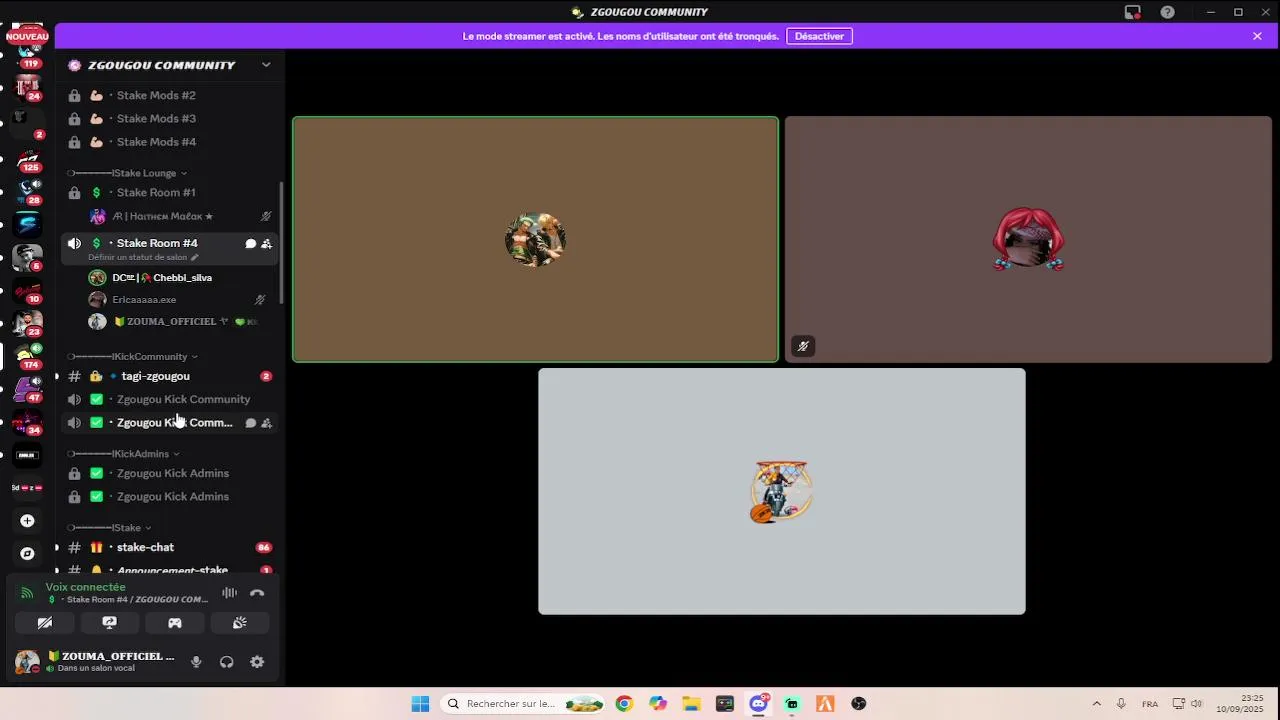Open server with 174 badge
The width and height of the screenshot is (1280, 720).
tap(28, 356)
